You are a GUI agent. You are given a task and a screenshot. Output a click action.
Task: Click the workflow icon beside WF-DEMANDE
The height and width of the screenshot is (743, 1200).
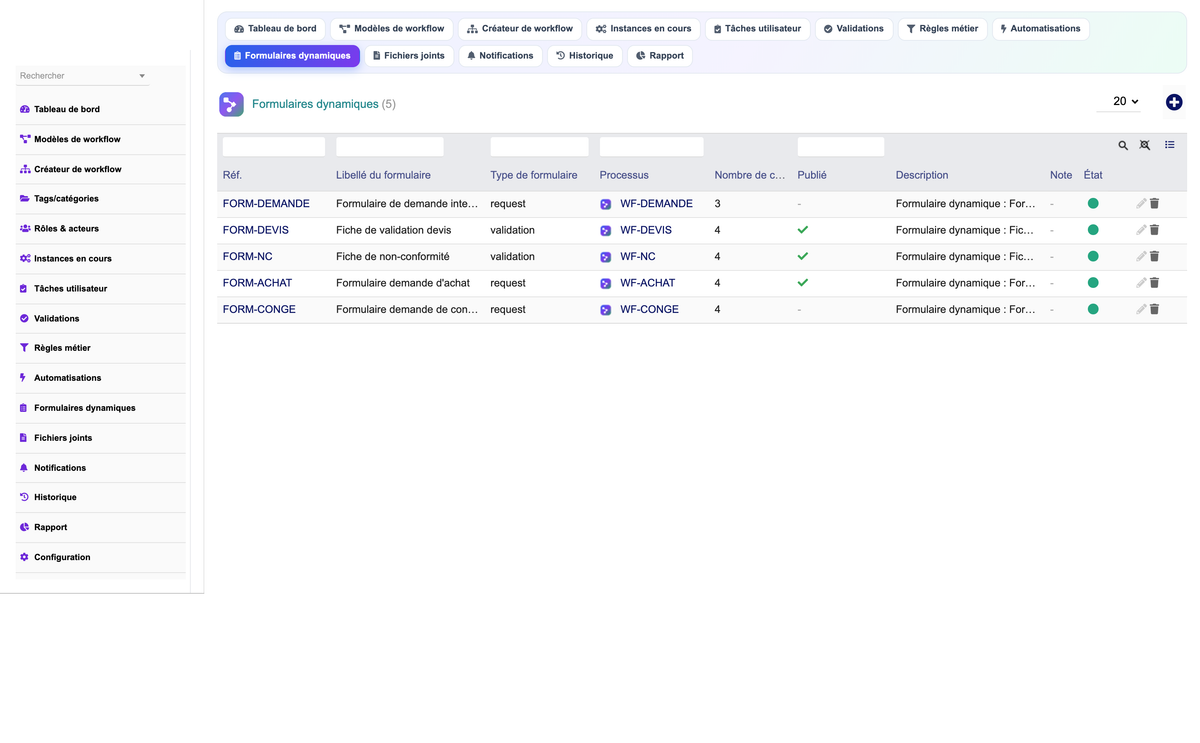(x=606, y=204)
